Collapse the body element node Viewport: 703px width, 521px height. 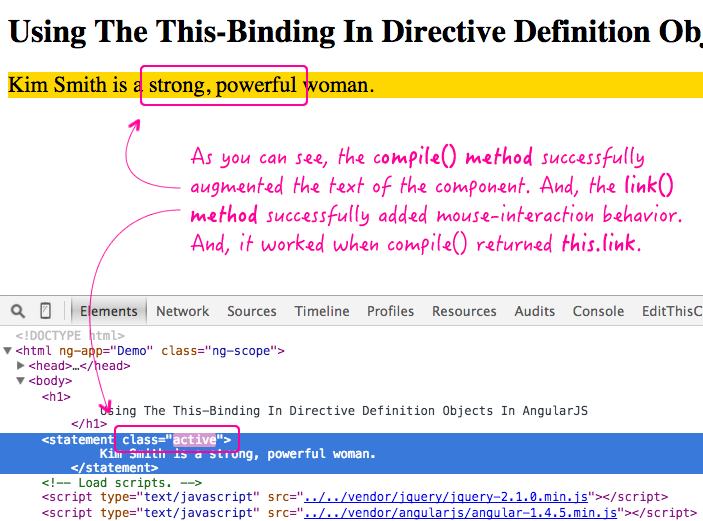[x=21, y=381]
